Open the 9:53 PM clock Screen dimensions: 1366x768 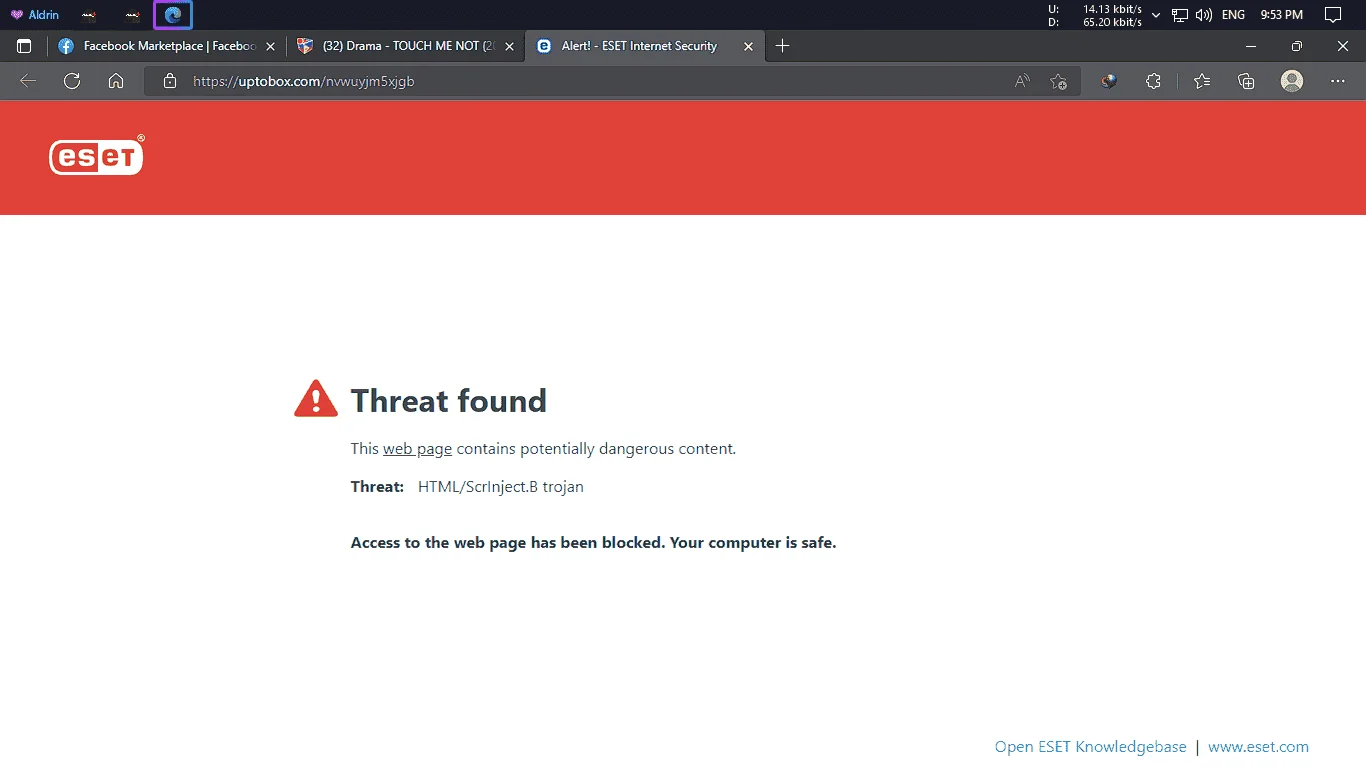[1282, 15]
